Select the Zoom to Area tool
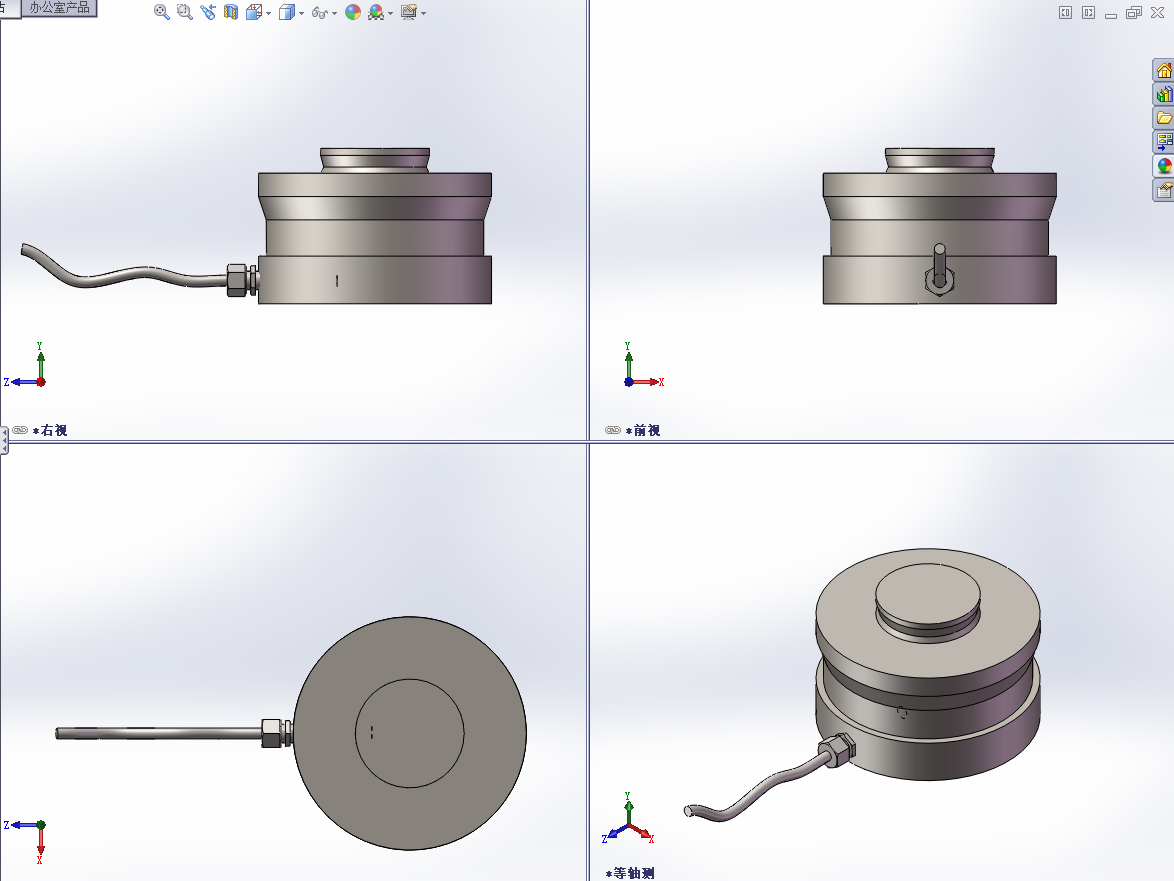The width and height of the screenshot is (1174, 881). [x=184, y=12]
